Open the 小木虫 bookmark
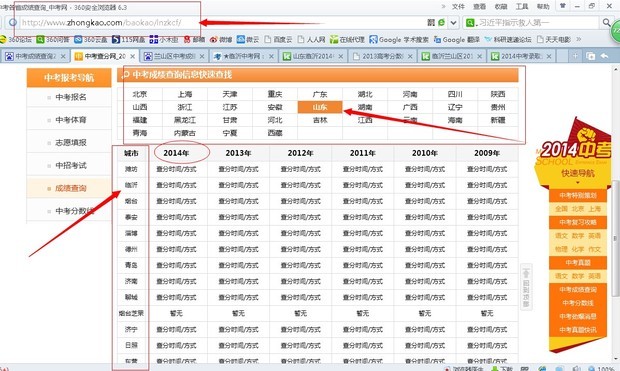 (164, 40)
